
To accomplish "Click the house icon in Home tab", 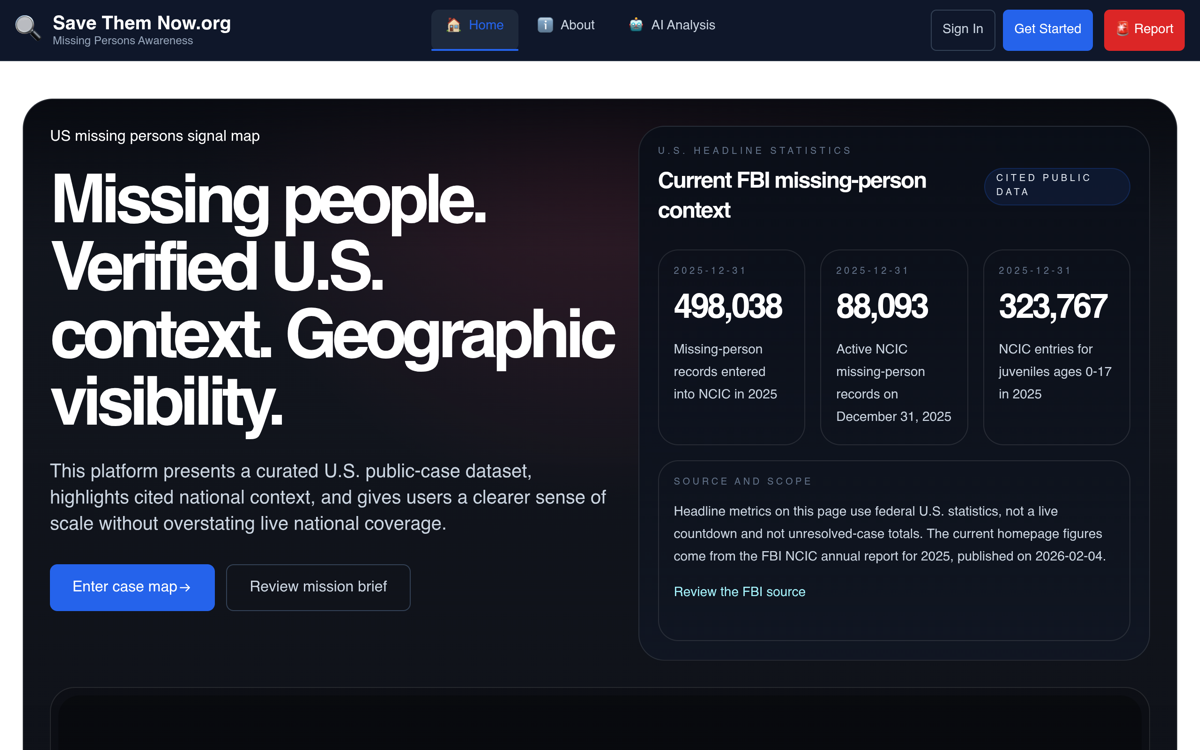I will pyautogui.click(x=453, y=25).
